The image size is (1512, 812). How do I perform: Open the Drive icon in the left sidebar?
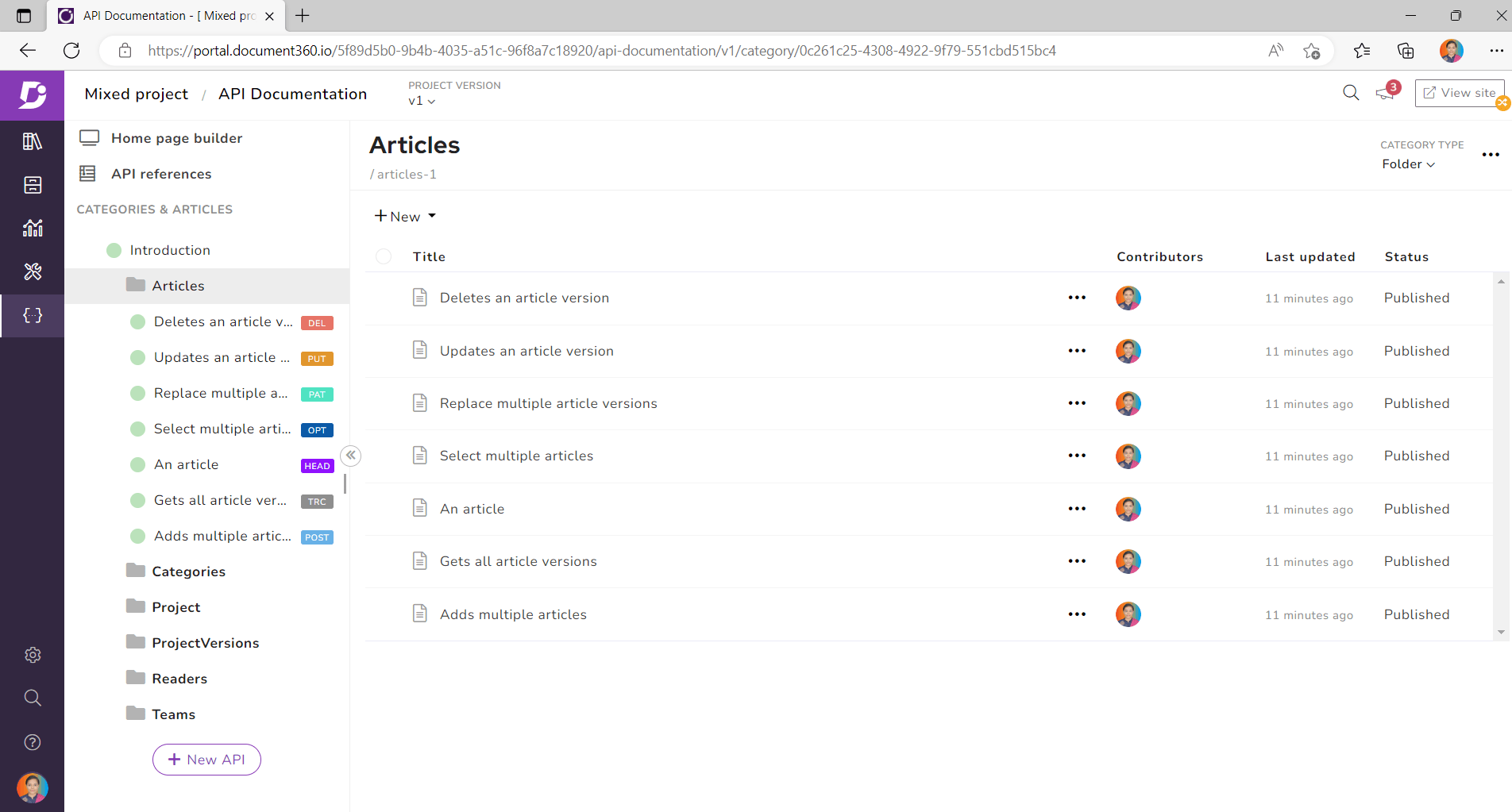(33, 185)
